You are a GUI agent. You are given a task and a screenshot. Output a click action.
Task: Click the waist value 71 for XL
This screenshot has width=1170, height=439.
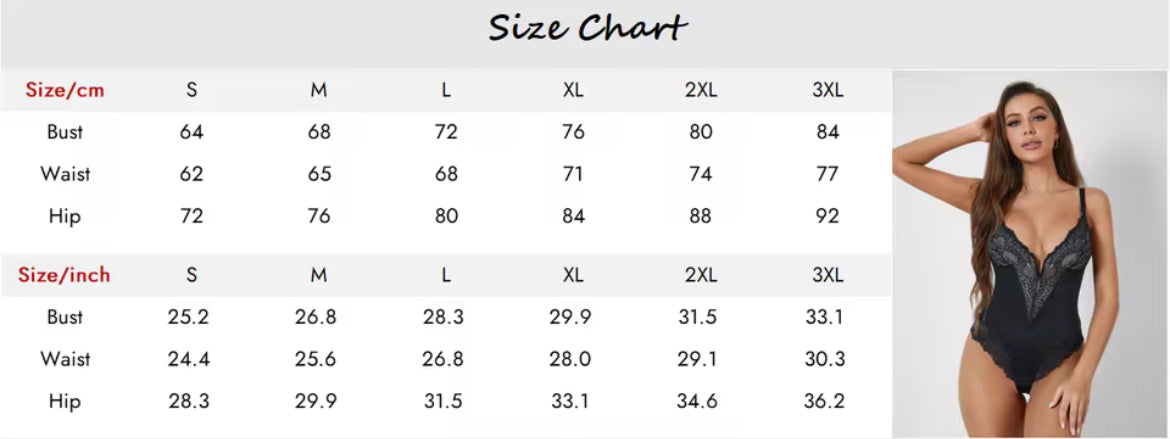[x=573, y=174]
